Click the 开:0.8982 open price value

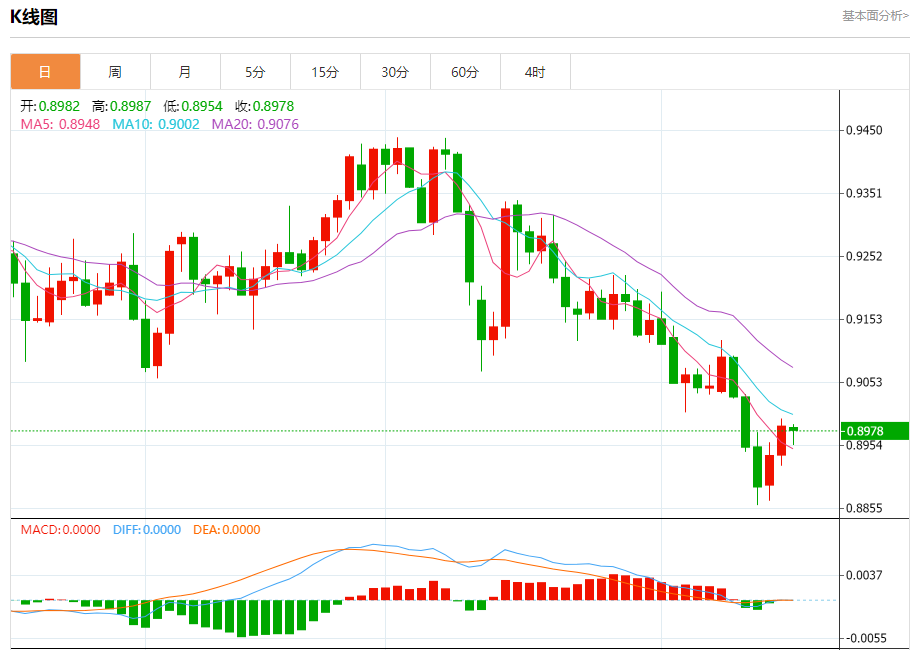[50, 106]
